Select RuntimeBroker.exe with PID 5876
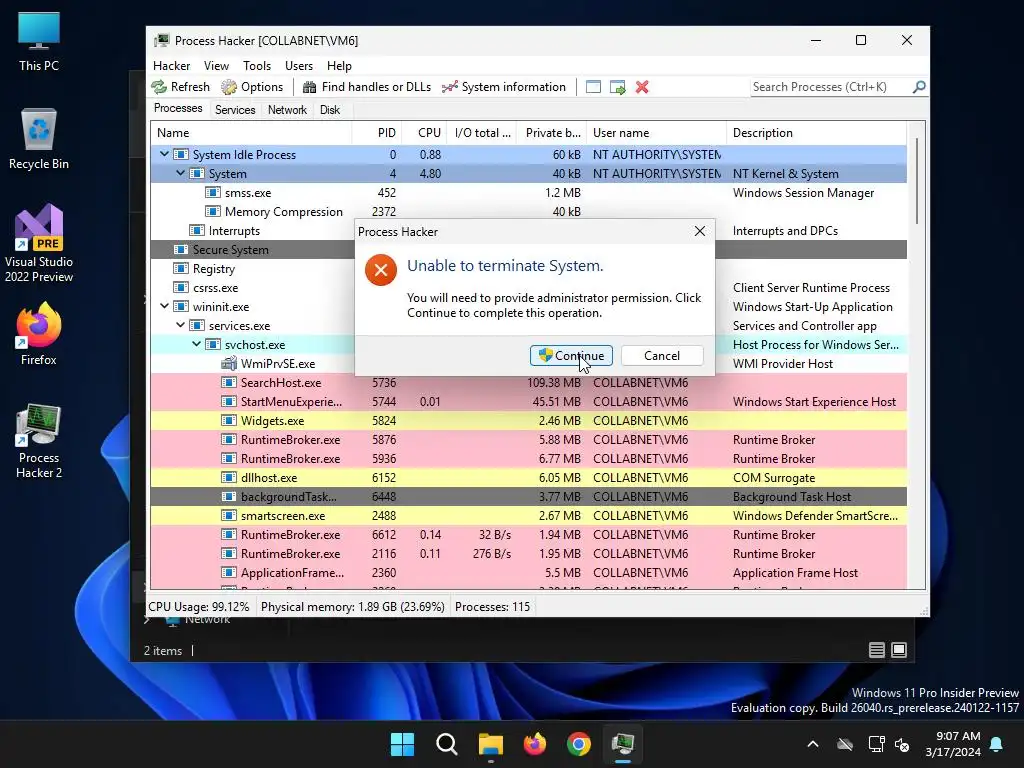The image size is (1024, 768). (529, 440)
